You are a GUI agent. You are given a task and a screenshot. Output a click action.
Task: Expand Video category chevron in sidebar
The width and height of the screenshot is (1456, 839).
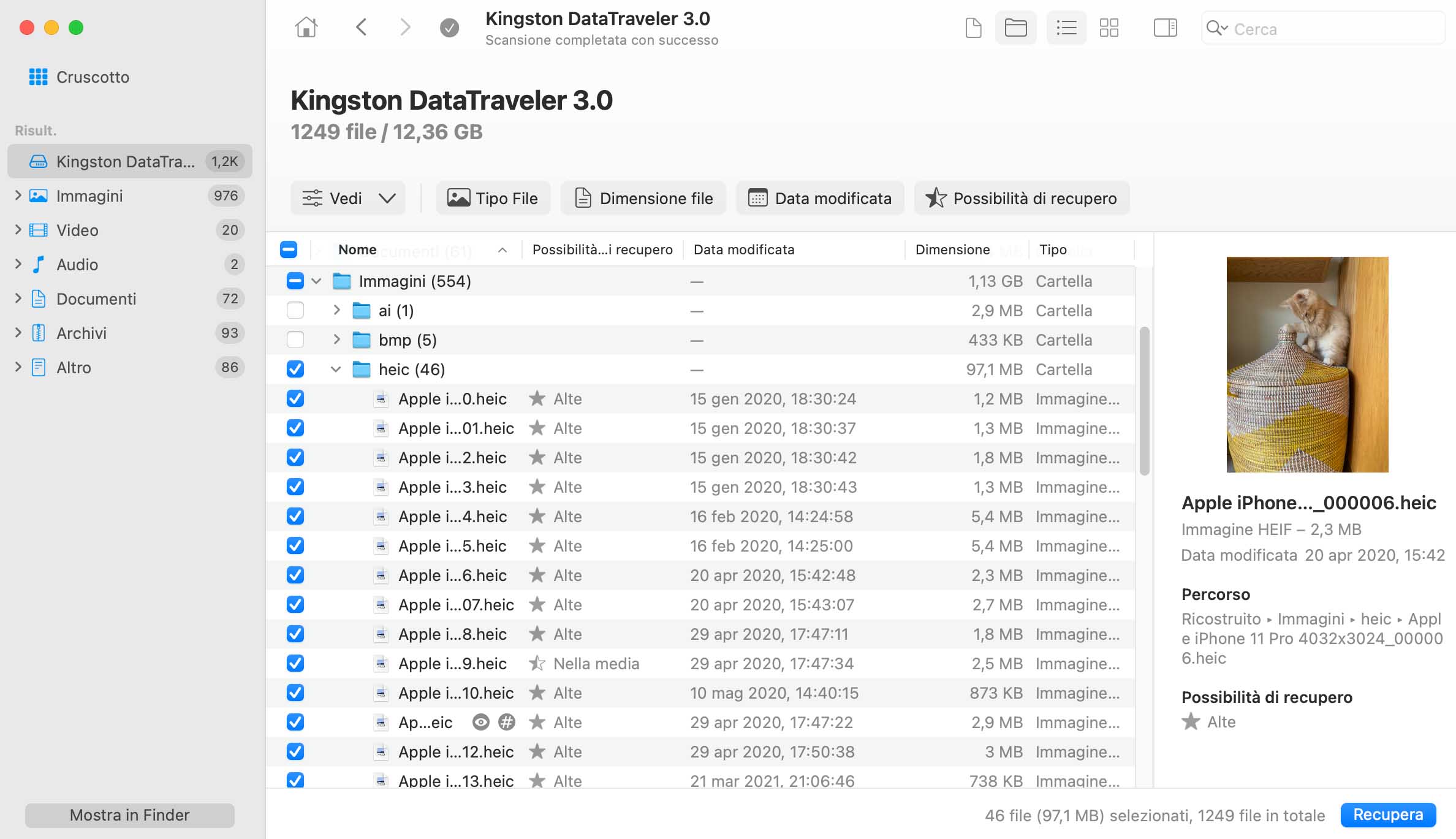(18, 230)
